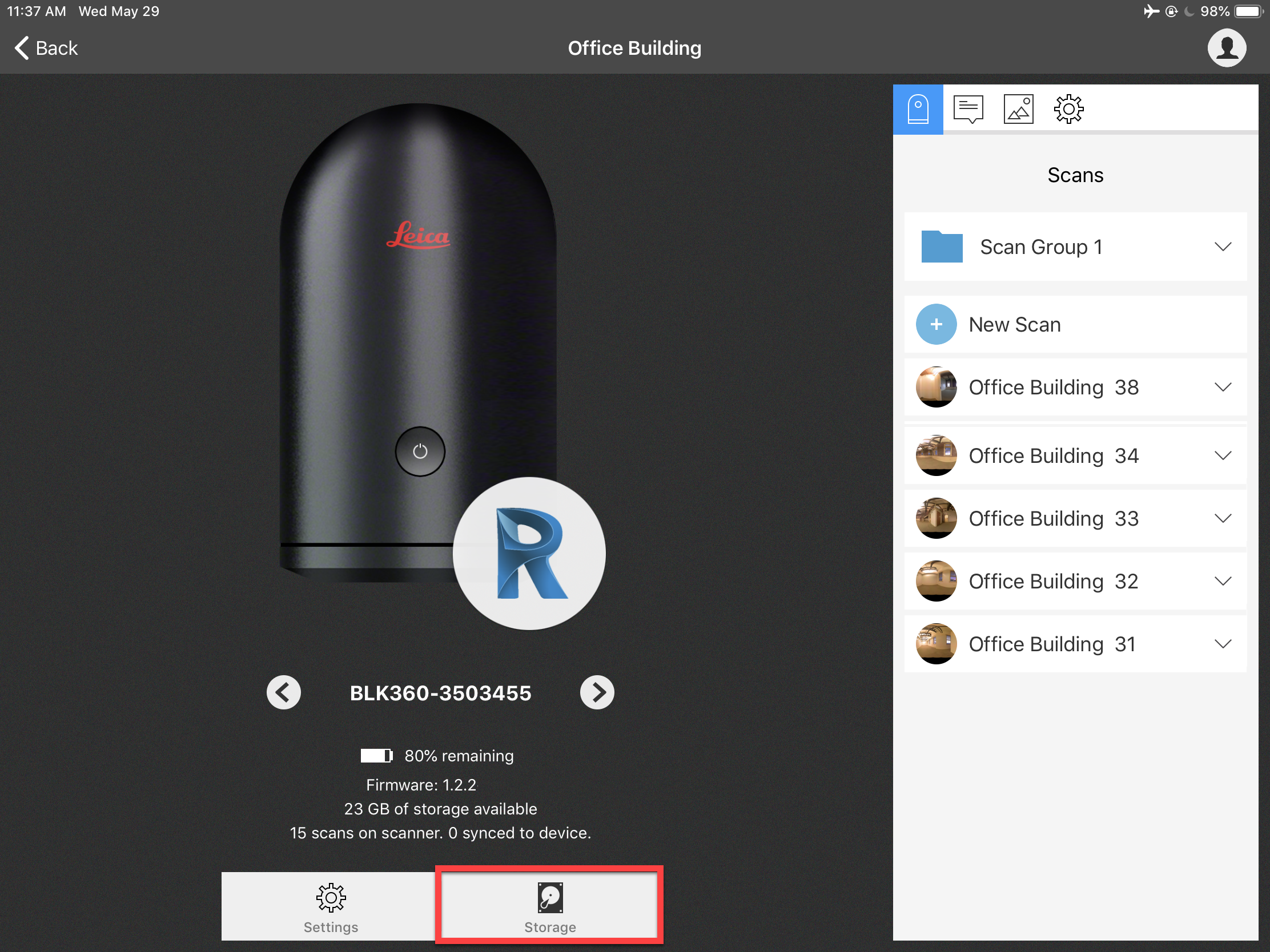Open Office Building 31 thumbnail
The image size is (1270, 952).
point(936,644)
